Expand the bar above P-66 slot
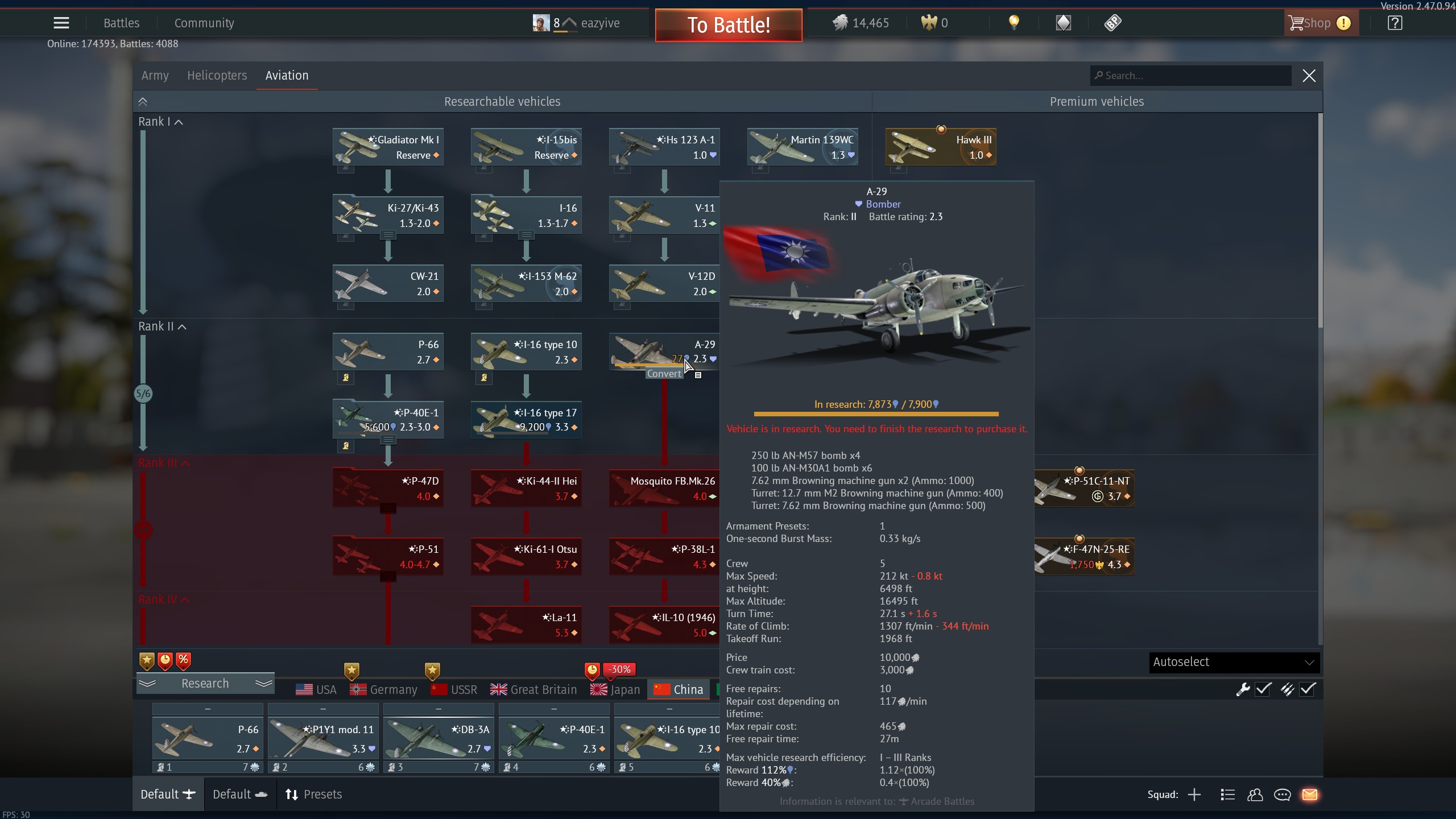1456x819 pixels. pyautogui.click(x=208, y=709)
